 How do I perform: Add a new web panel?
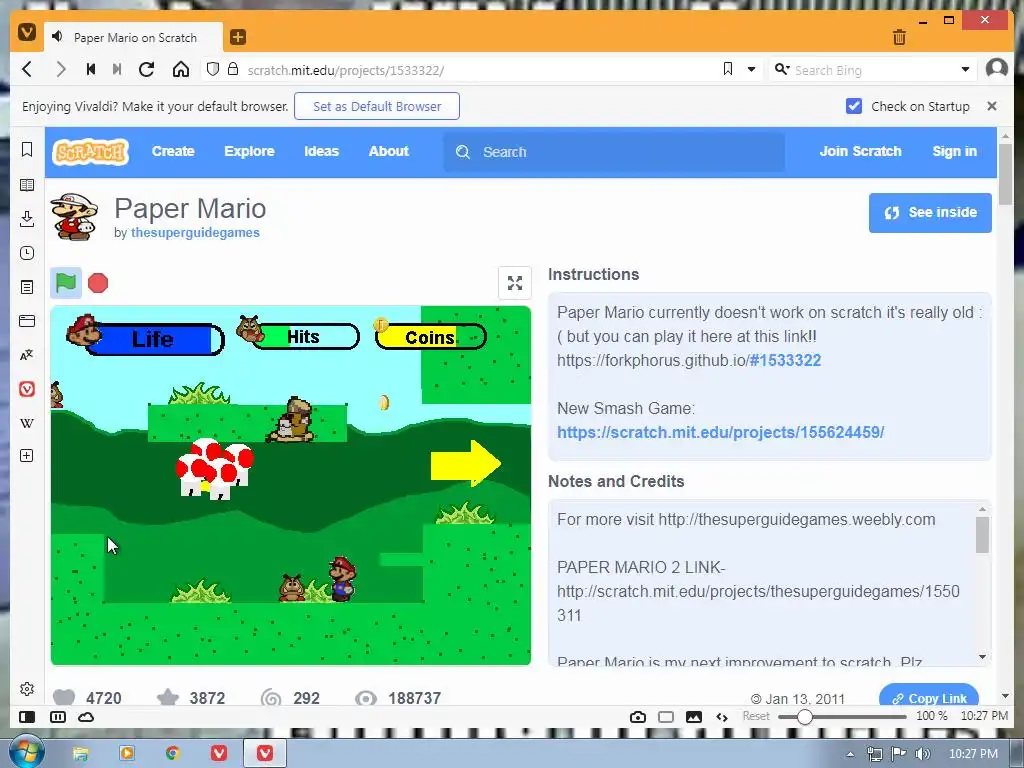(27, 456)
